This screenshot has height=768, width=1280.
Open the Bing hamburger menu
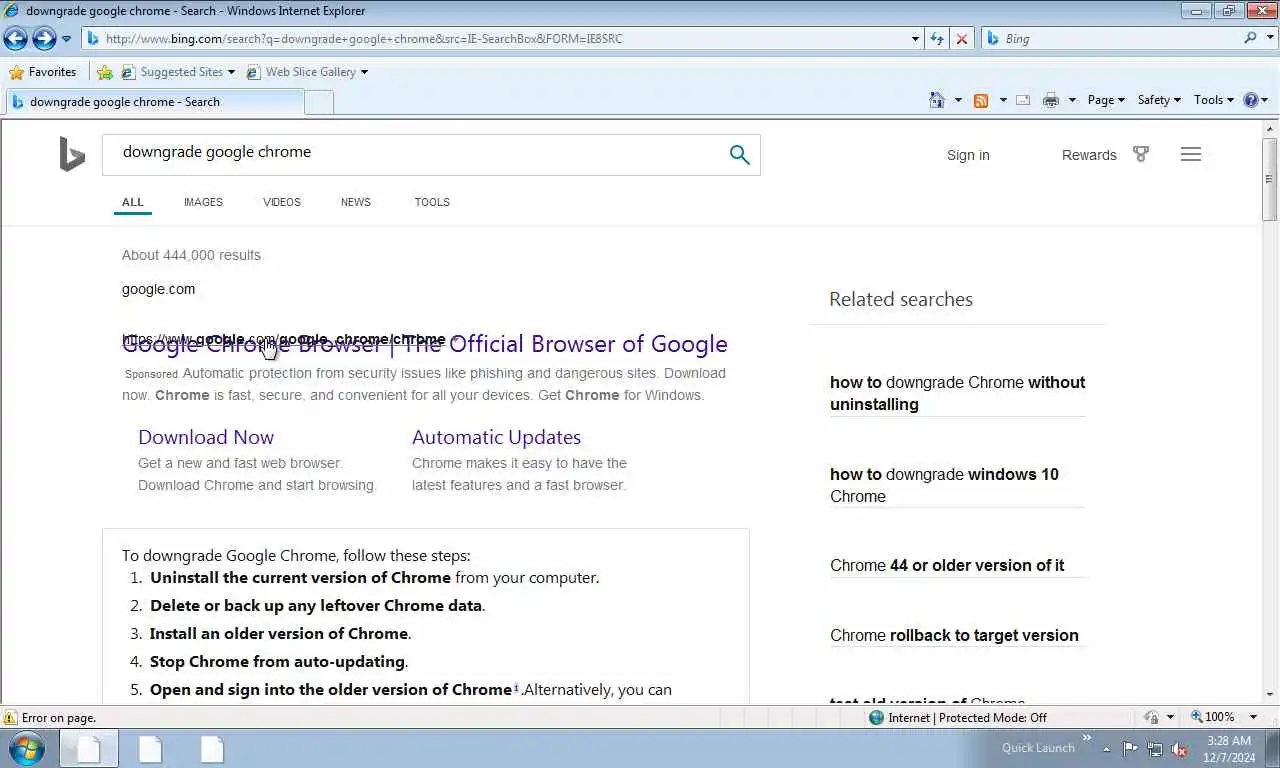click(1190, 154)
